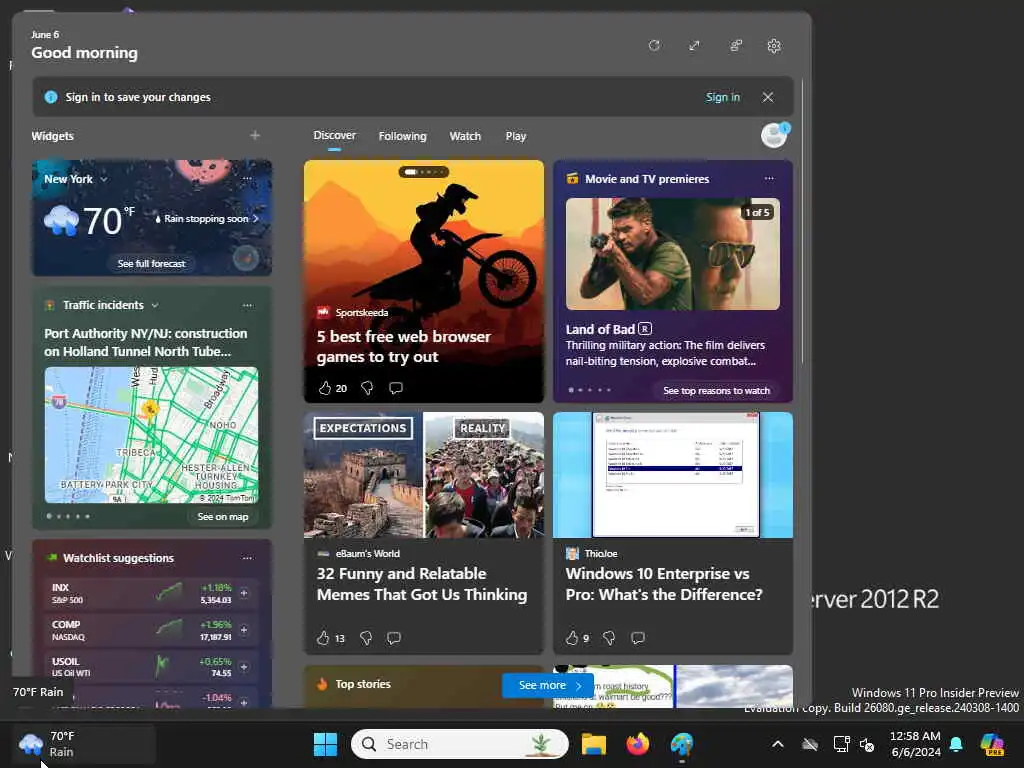Open the Land of Bad movie image
The height and width of the screenshot is (768, 1024).
tap(673, 254)
